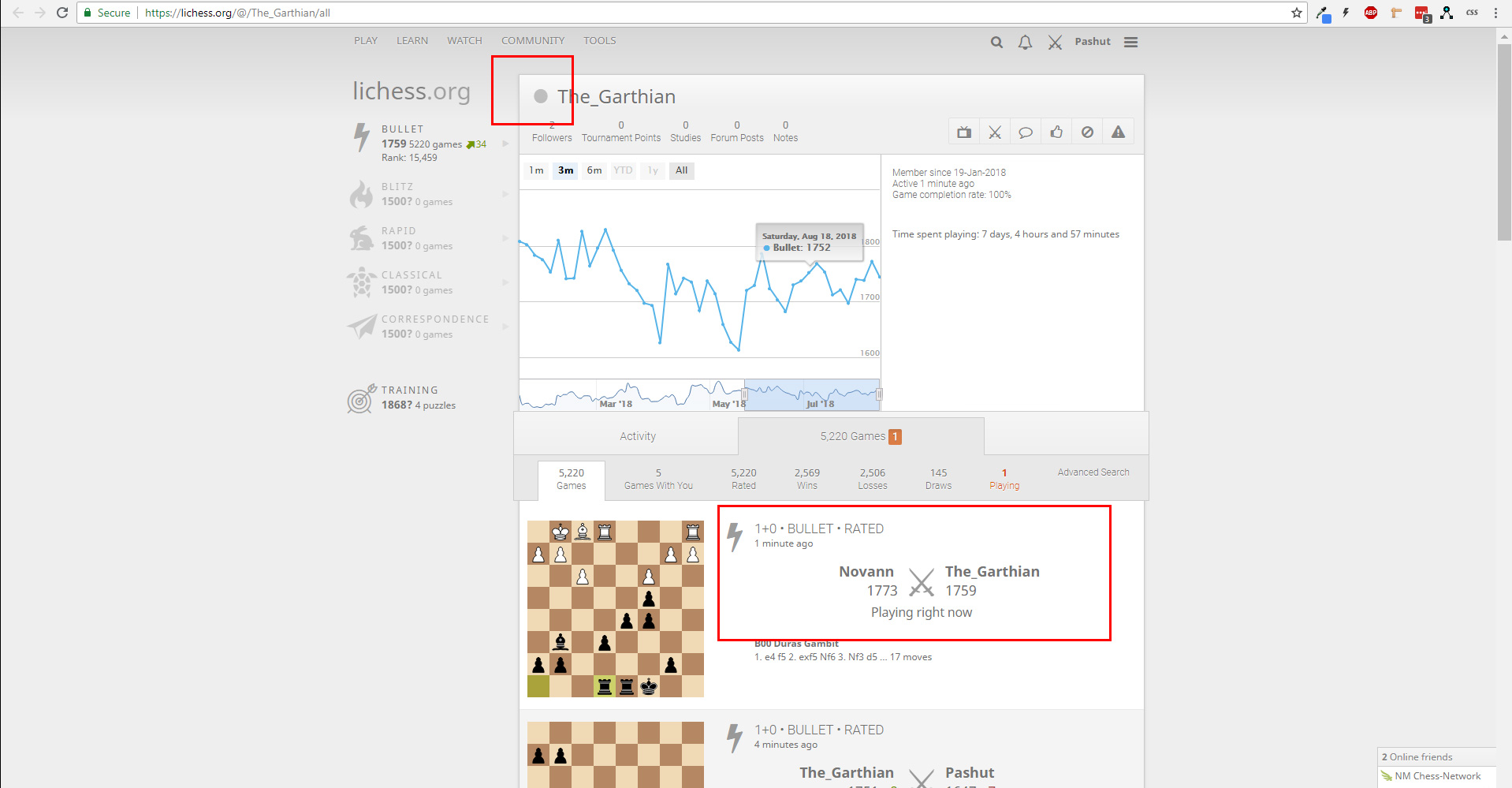Open the LEARN menu
This screenshot has width=1512, height=788.
click(x=412, y=41)
